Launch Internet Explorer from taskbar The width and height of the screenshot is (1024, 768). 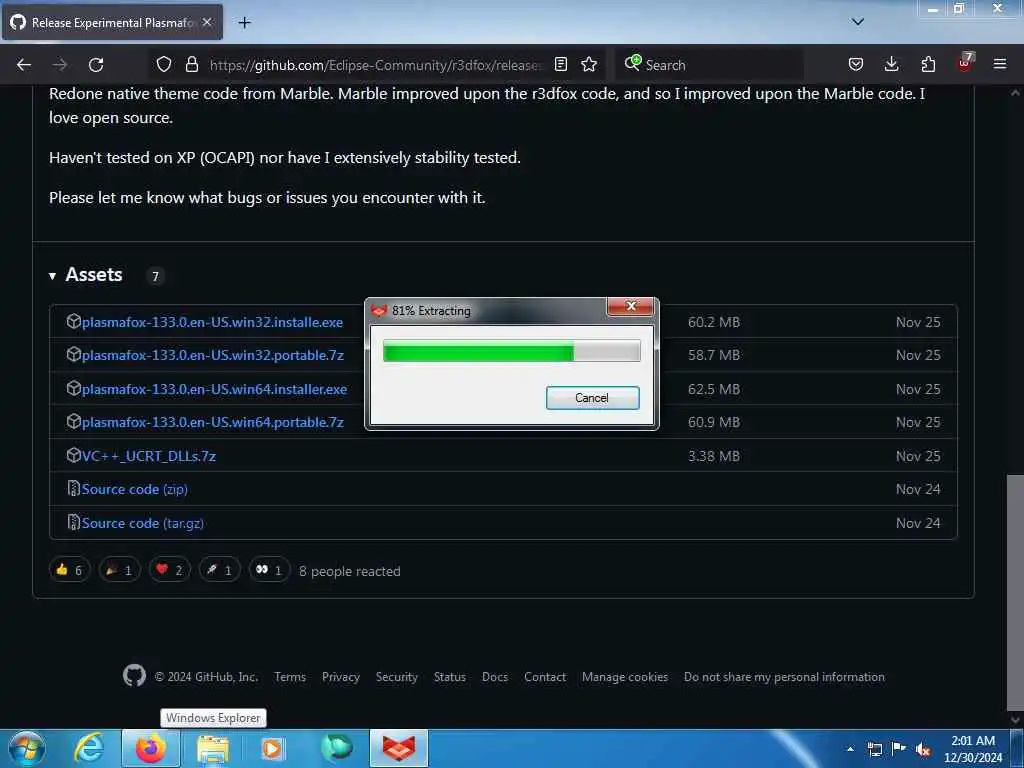[x=89, y=748]
